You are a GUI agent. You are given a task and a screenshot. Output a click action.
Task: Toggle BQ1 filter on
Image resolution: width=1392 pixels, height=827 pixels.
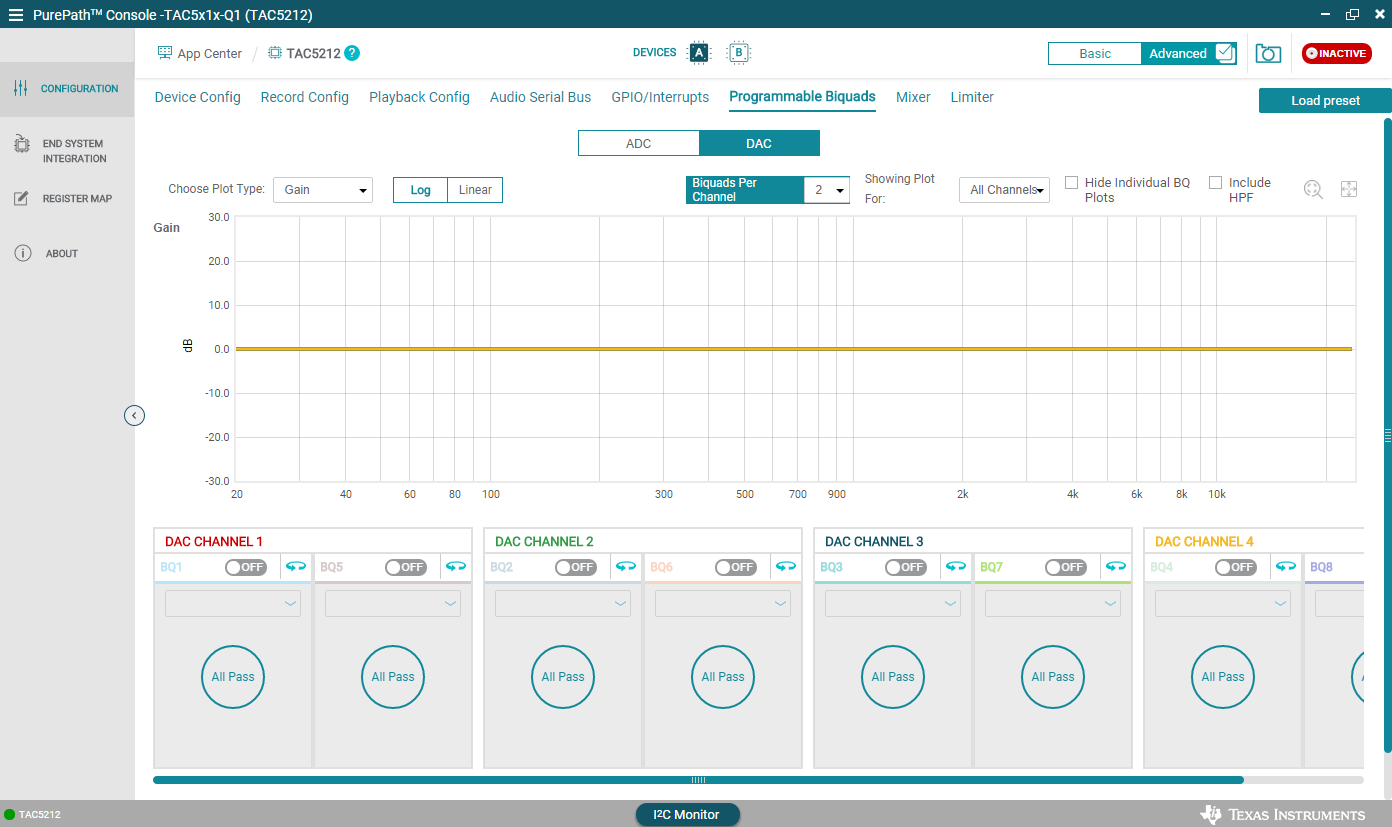pyautogui.click(x=245, y=567)
